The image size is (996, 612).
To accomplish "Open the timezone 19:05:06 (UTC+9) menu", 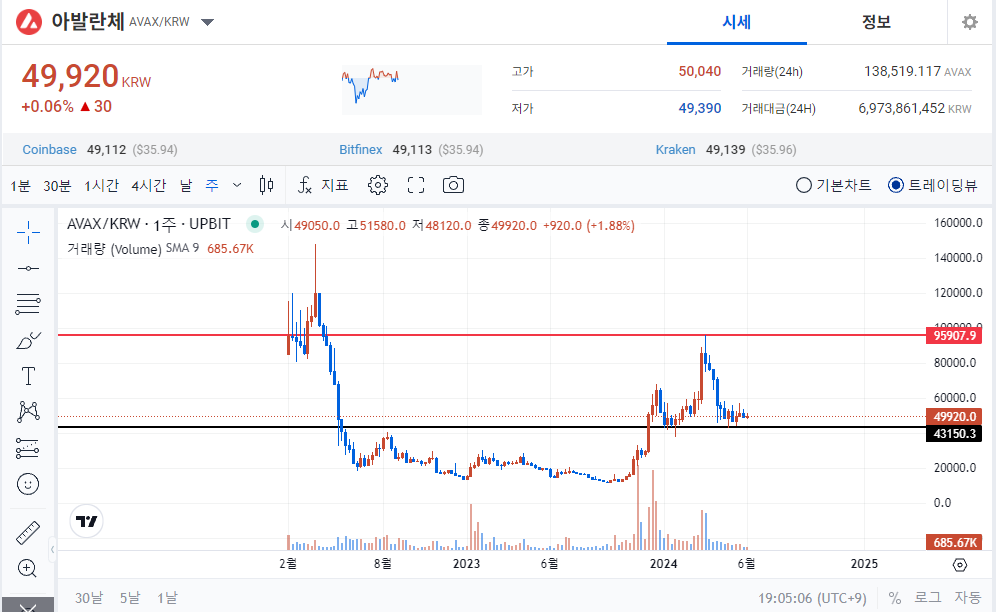I will tap(812, 598).
